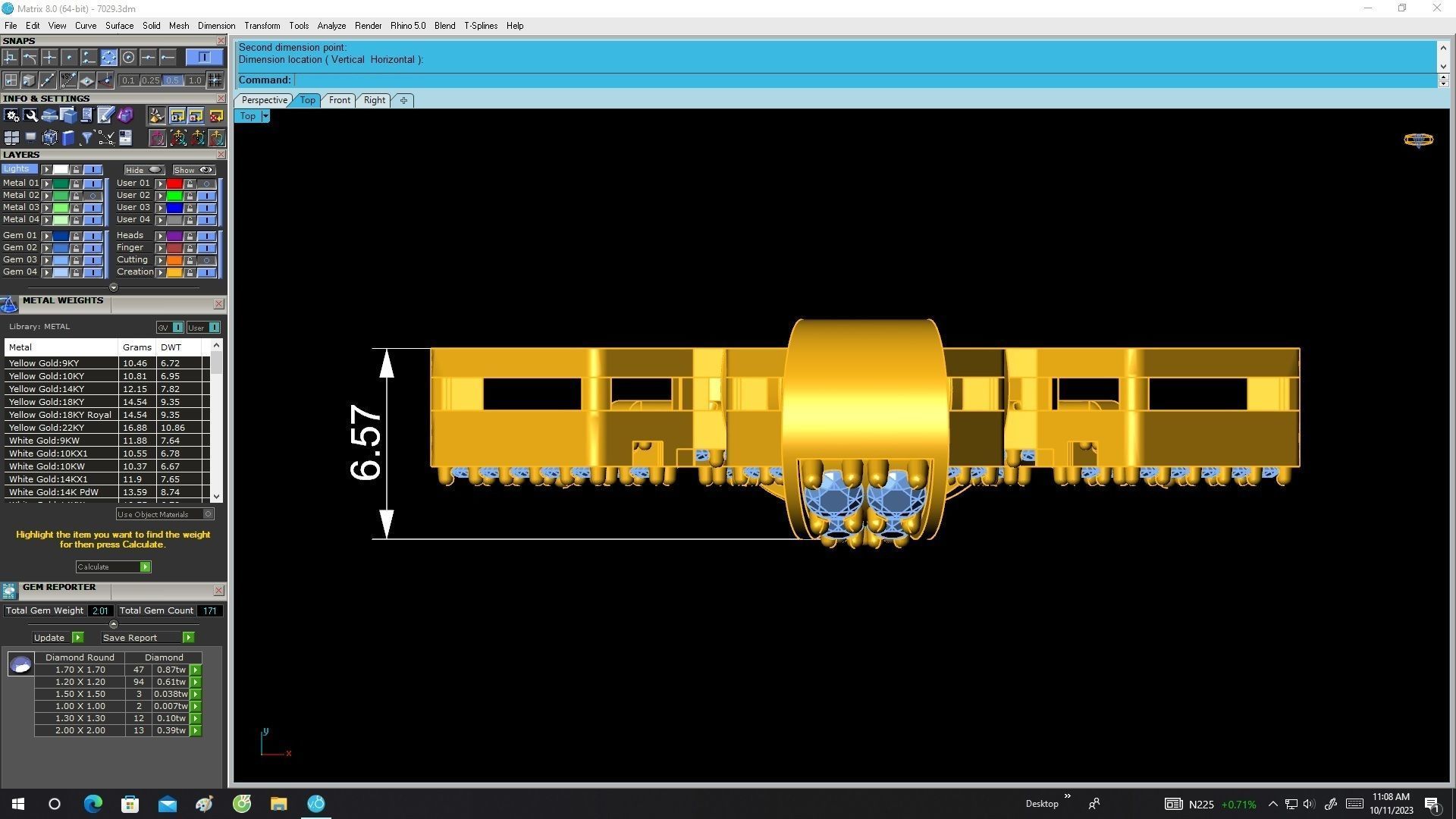This screenshot has width=1456, height=819.
Task: Select the 45-degree angle snap
Action: click(68, 80)
